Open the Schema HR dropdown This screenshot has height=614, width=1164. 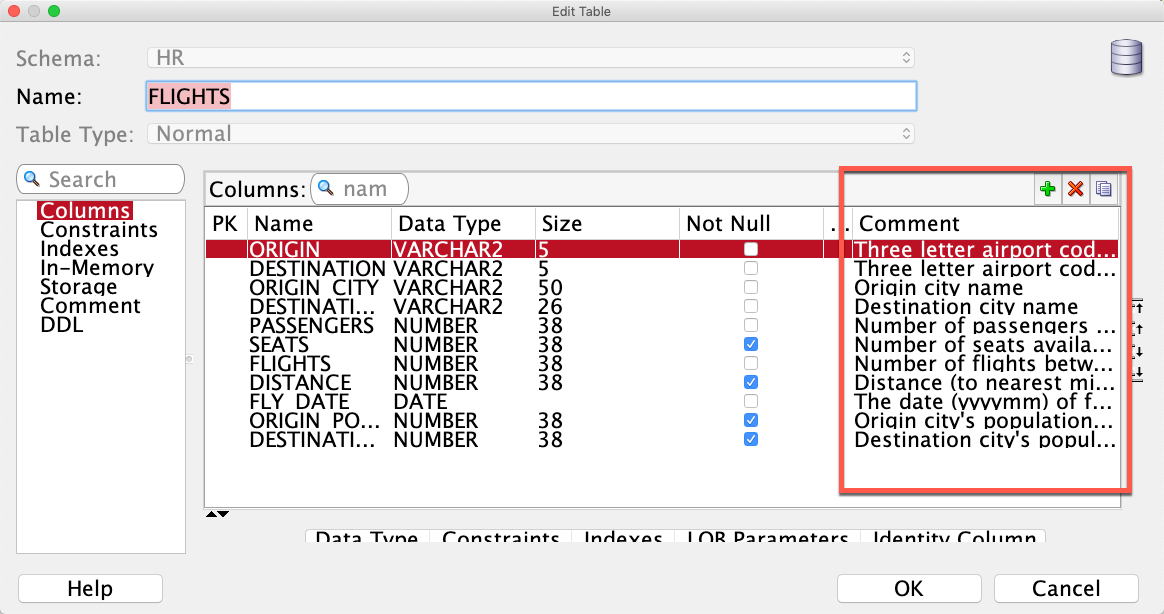coord(531,58)
